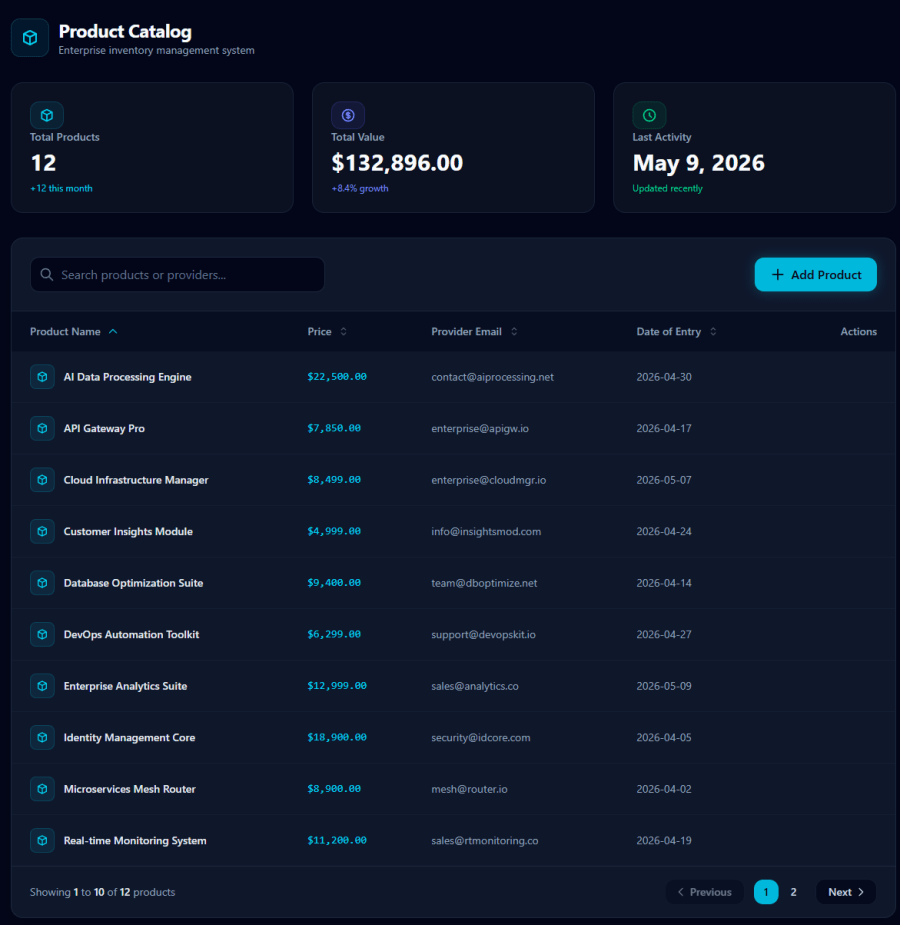
Task: Click email sales@rtmonitoring.co
Action: click(485, 841)
